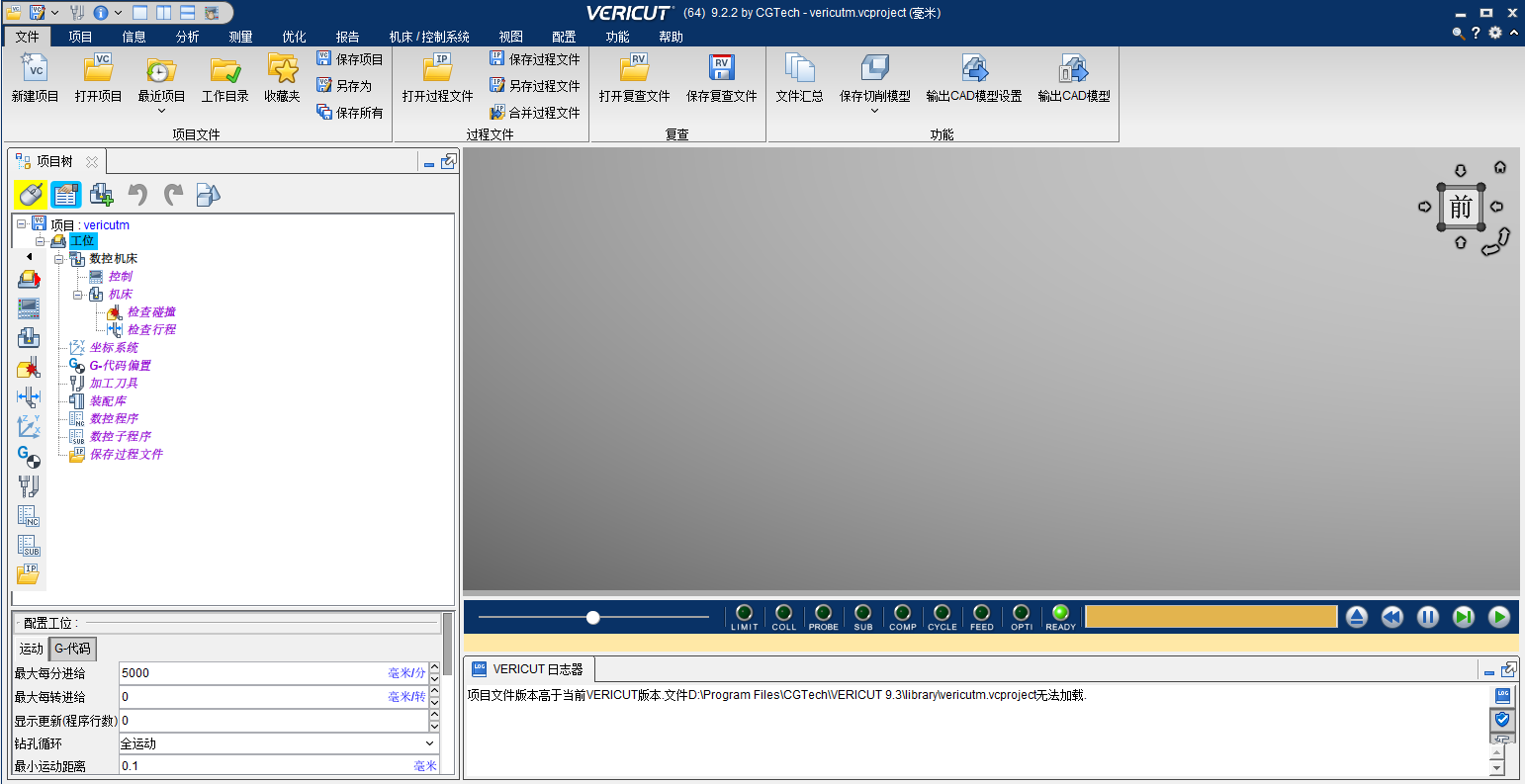Click the 3D shapes model icon in project tree toolbar
Screen dimensions: 1525x784
tap(208, 195)
